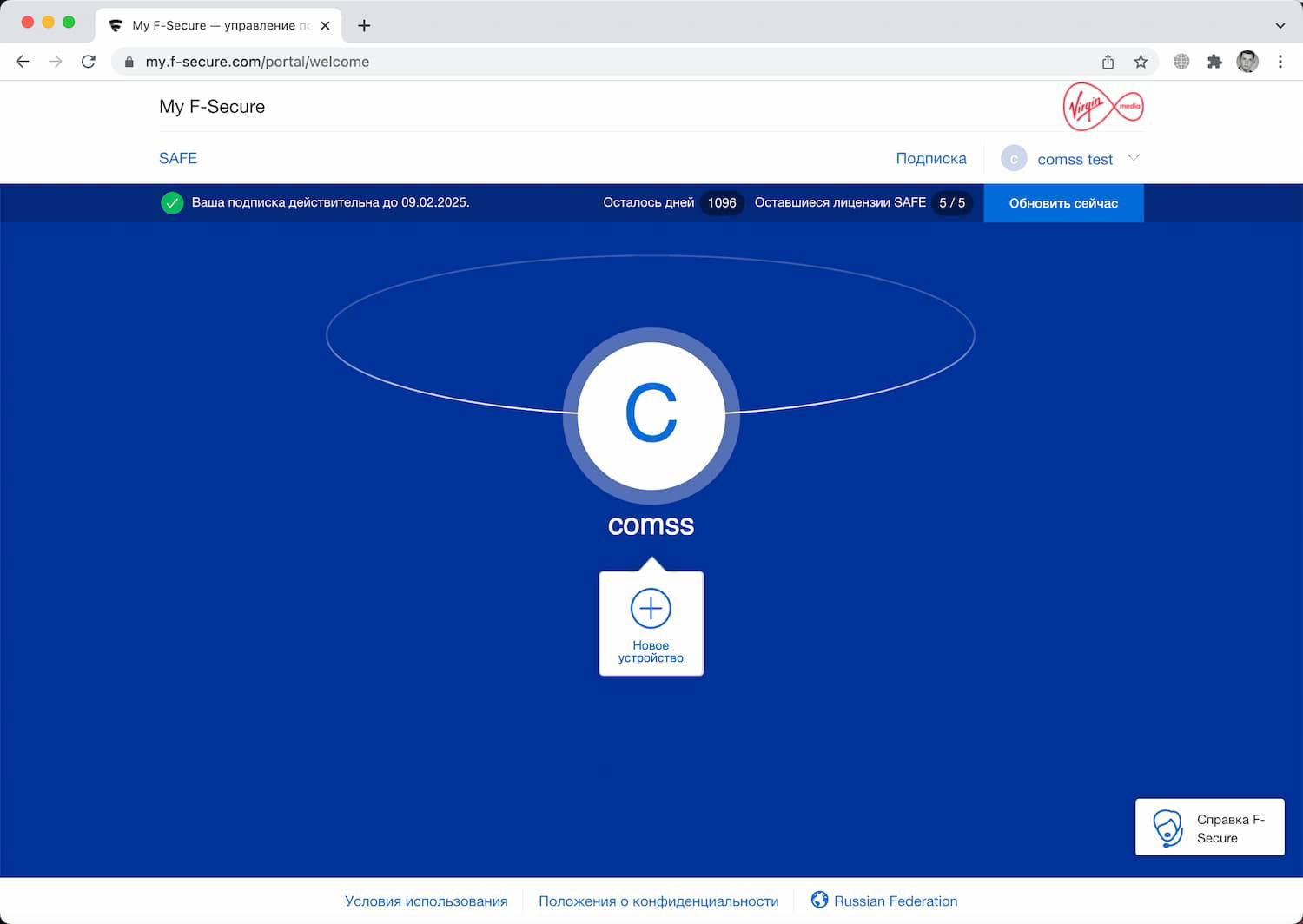This screenshot has height=924, width=1303.
Task: Bookmark the page with the star icon
Action: pos(1141,62)
